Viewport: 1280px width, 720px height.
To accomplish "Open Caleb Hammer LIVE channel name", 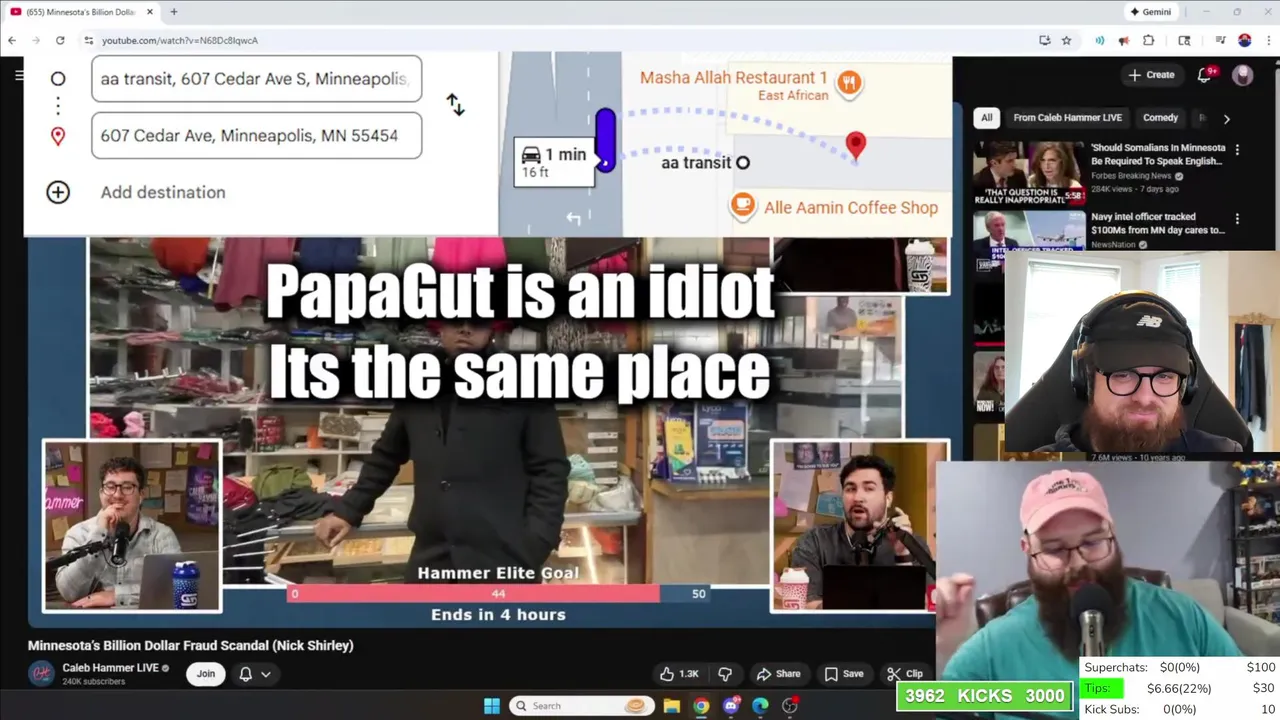I will click(110, 667).
